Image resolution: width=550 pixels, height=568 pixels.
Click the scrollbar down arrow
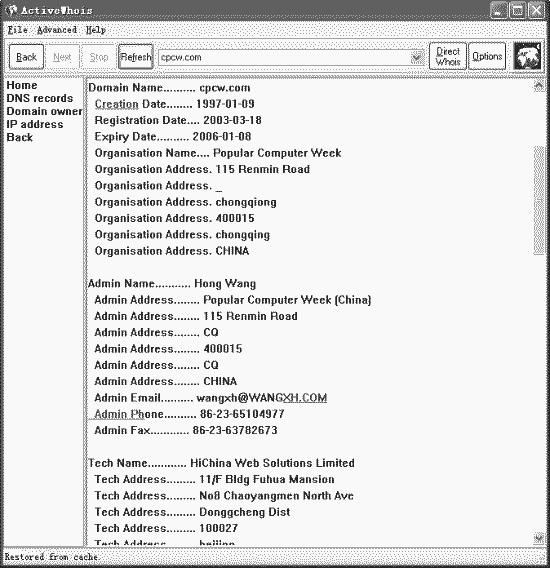[x=539, y=538]
